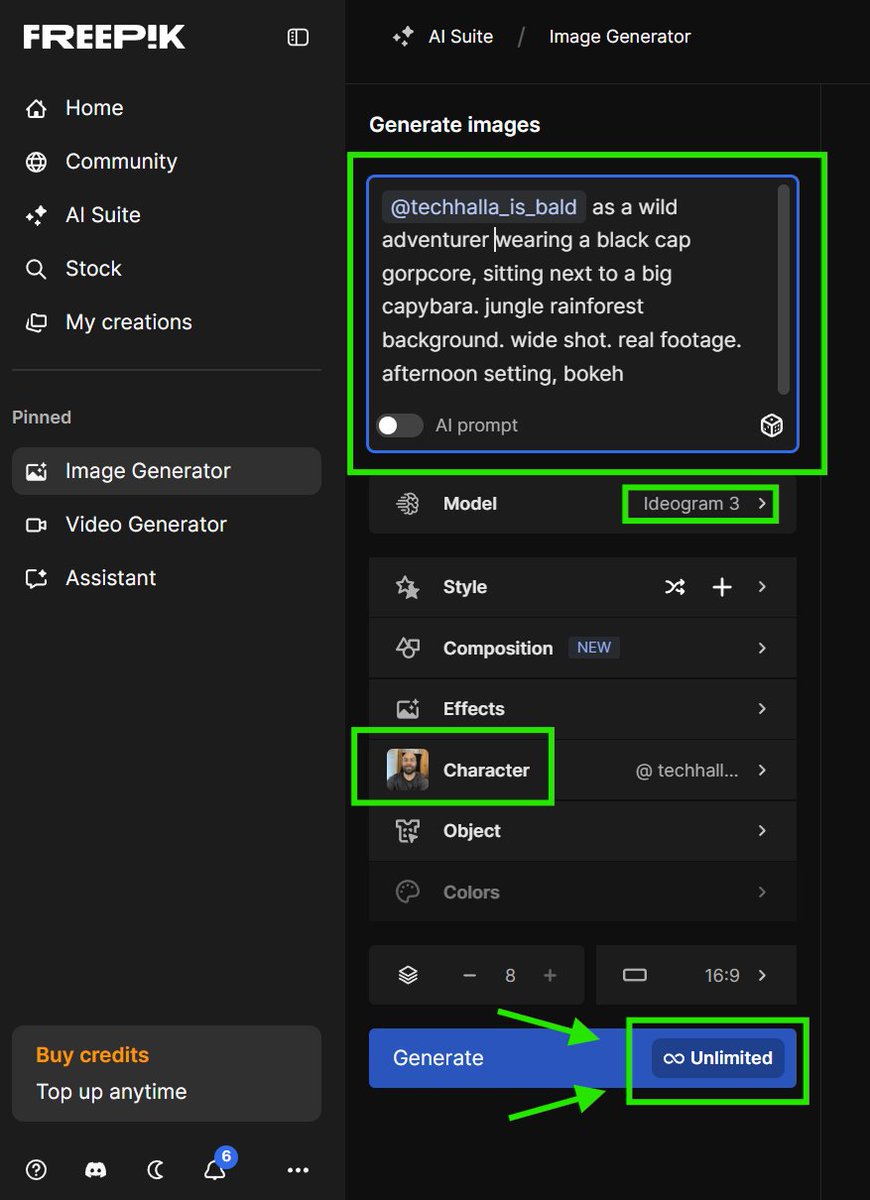This screenshot has height=1200, width=870.
Task: Click the Model brain icon
Action: pyautogui.click(x=407, y=504)
